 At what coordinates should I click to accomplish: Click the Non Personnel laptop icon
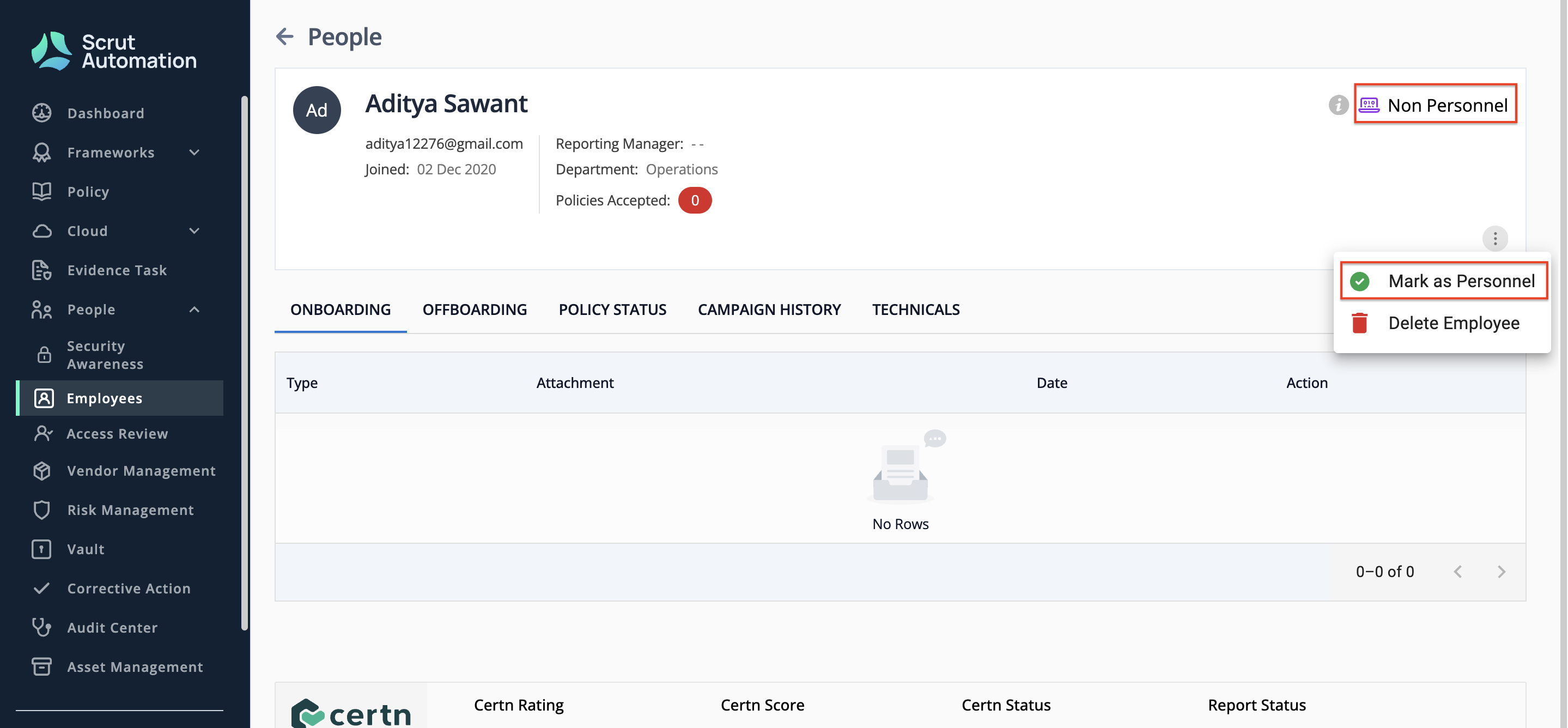click(1369, 105)
